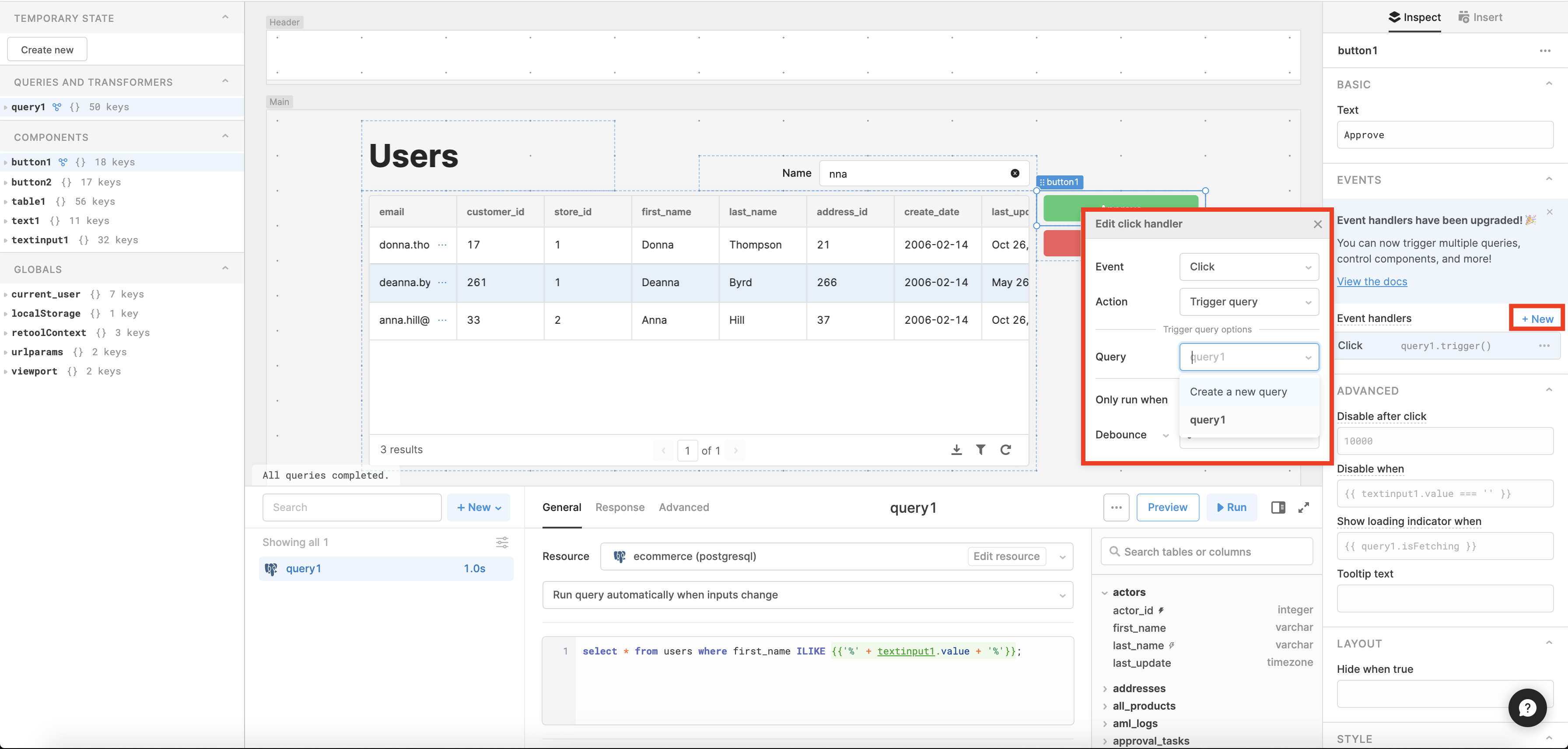1568x749 pixels.
Task: Click Create new temporary state button
Action: click(x=47, y=49)
